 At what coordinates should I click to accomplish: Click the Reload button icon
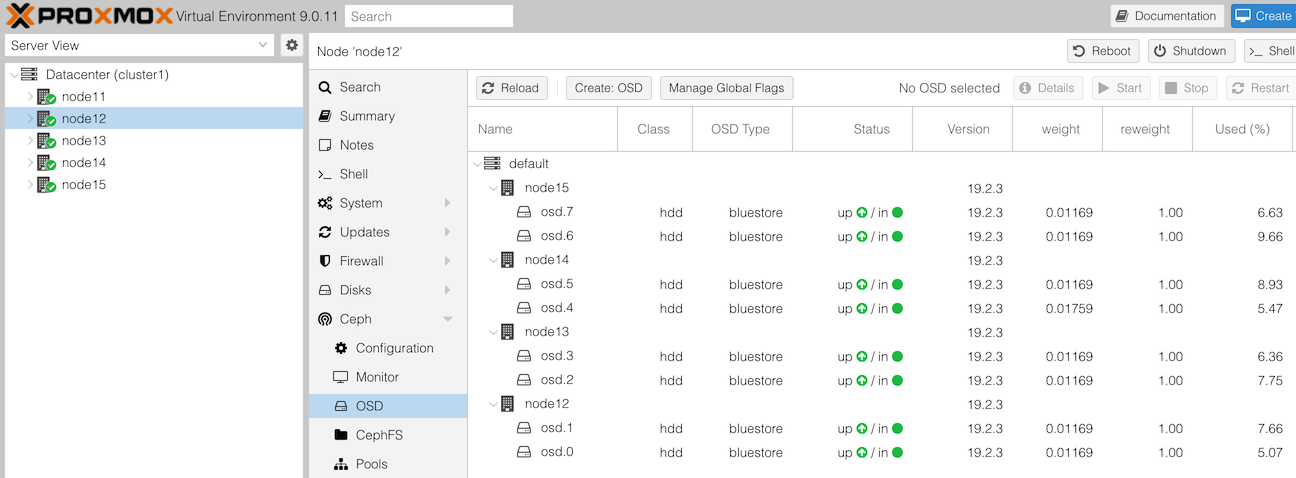tap(488, 88)
